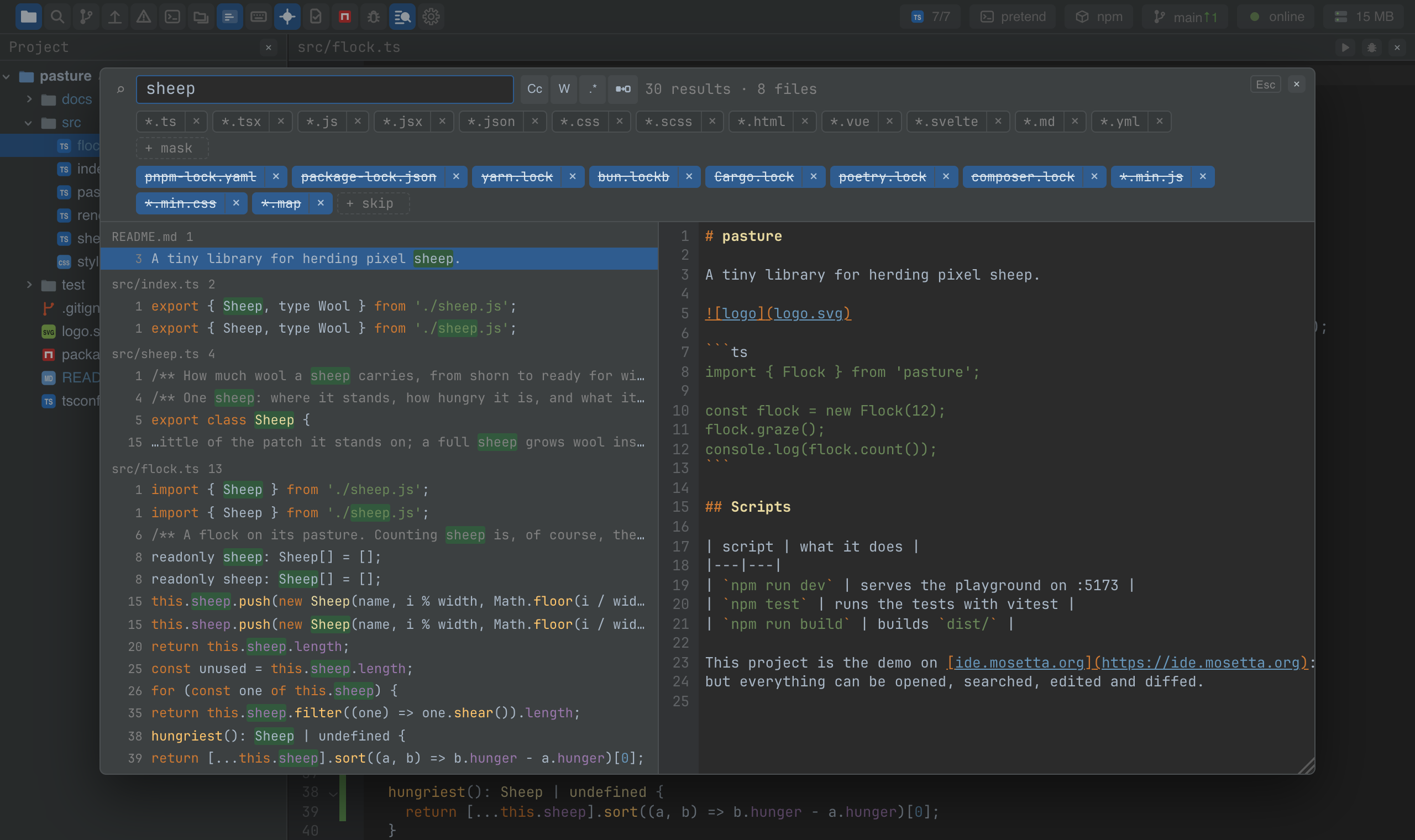This screenshot has width=1415, height=840.
Task: Click the sheep search input field
Action: pyautogui.click(x=325, y=89)
